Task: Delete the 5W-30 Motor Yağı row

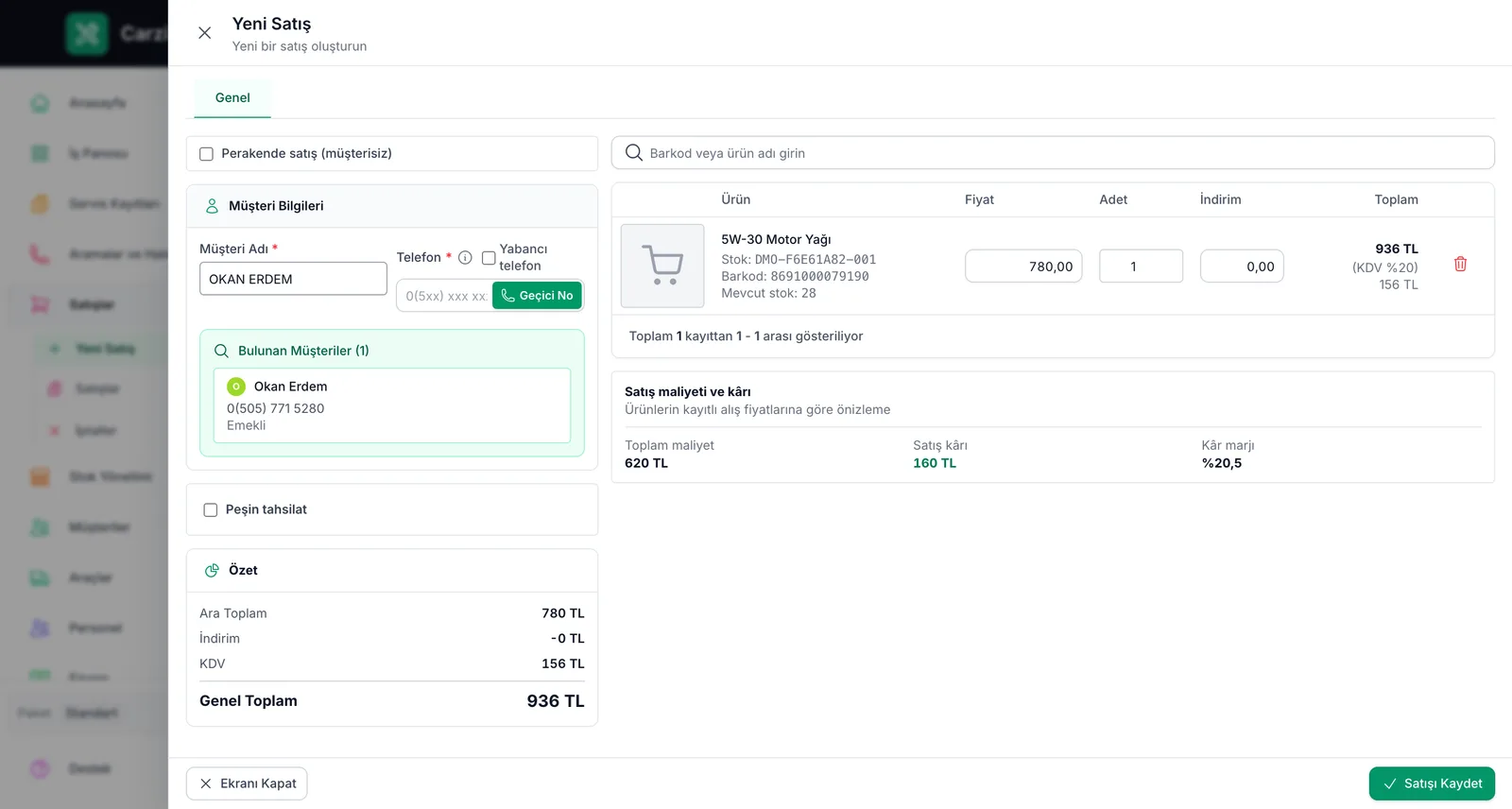Action: [1460, 265]
